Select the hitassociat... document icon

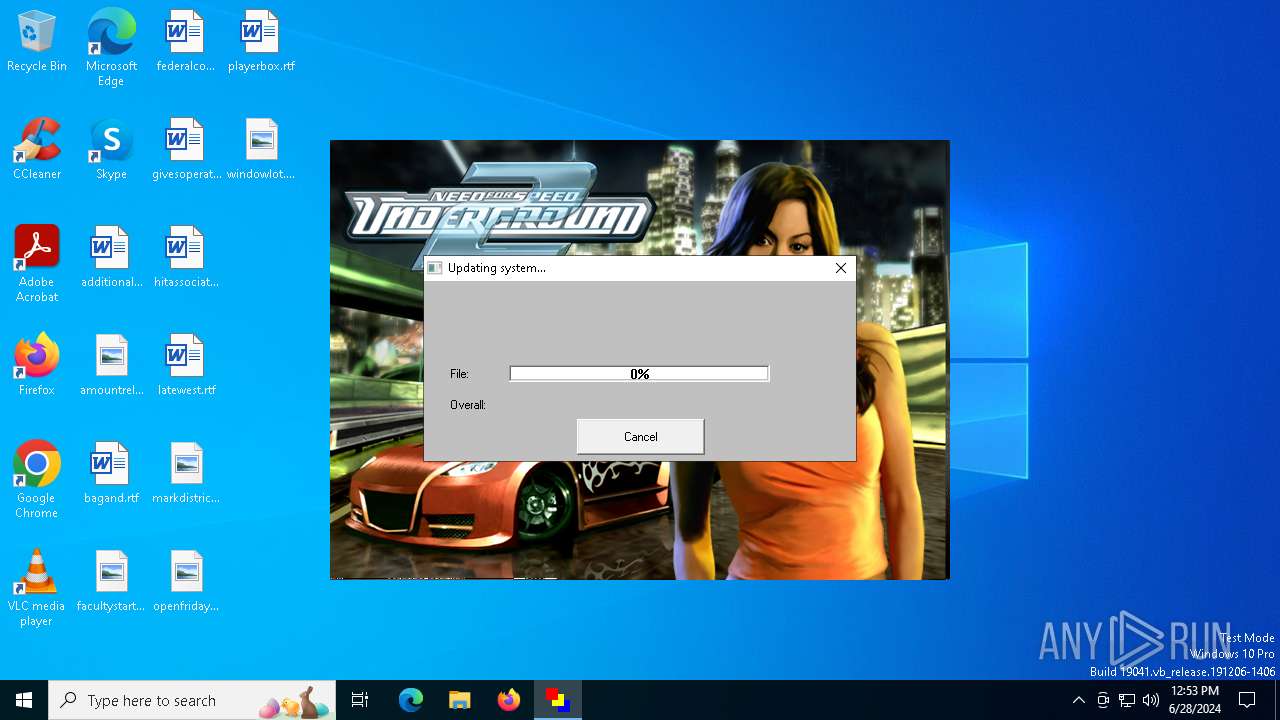(186, 258)
